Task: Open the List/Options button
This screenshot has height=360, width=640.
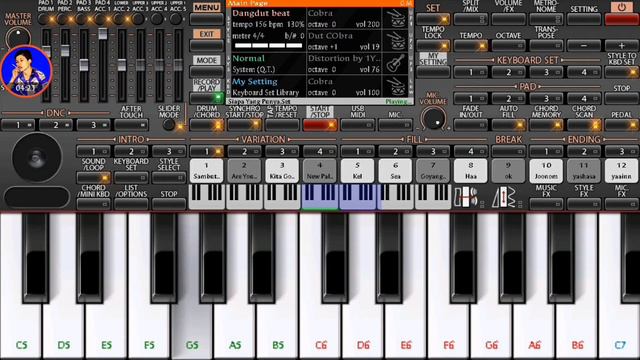Action: [x=131, y=203]
